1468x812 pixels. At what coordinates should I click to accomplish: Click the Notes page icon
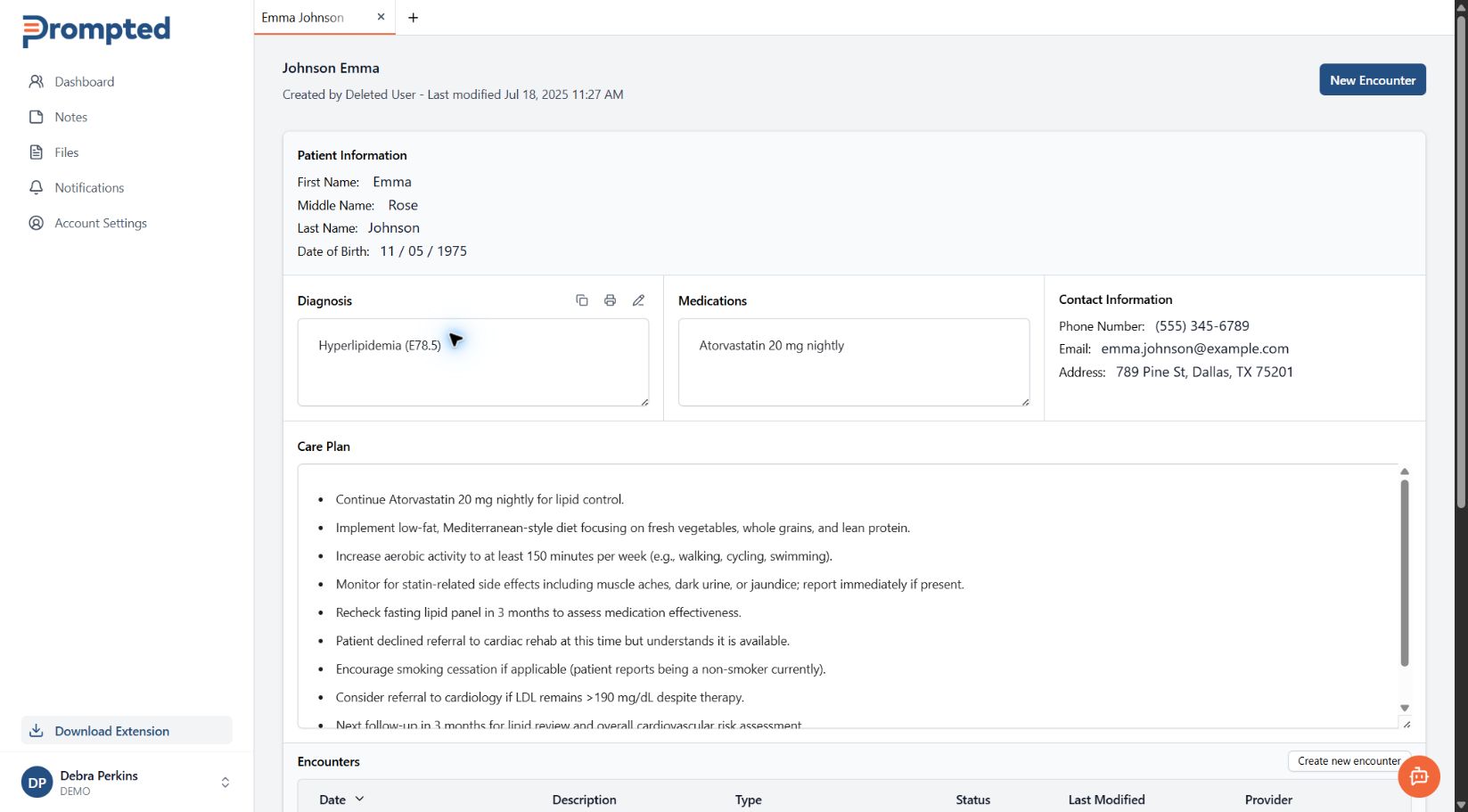click(x=37, y=117)
